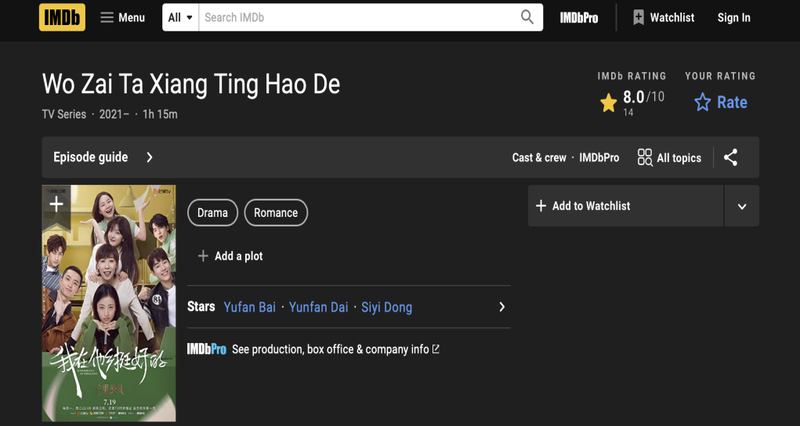Expand the Add to Watchlist dropdown arrow
This screenshot has height=426, width=800.
(x=742, y=206)
